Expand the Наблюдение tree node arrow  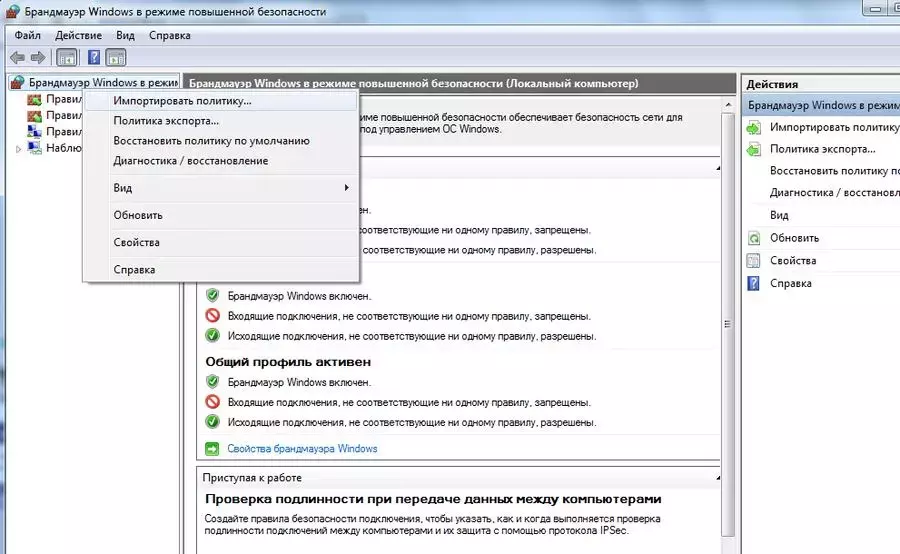click(x=18, y=149)
